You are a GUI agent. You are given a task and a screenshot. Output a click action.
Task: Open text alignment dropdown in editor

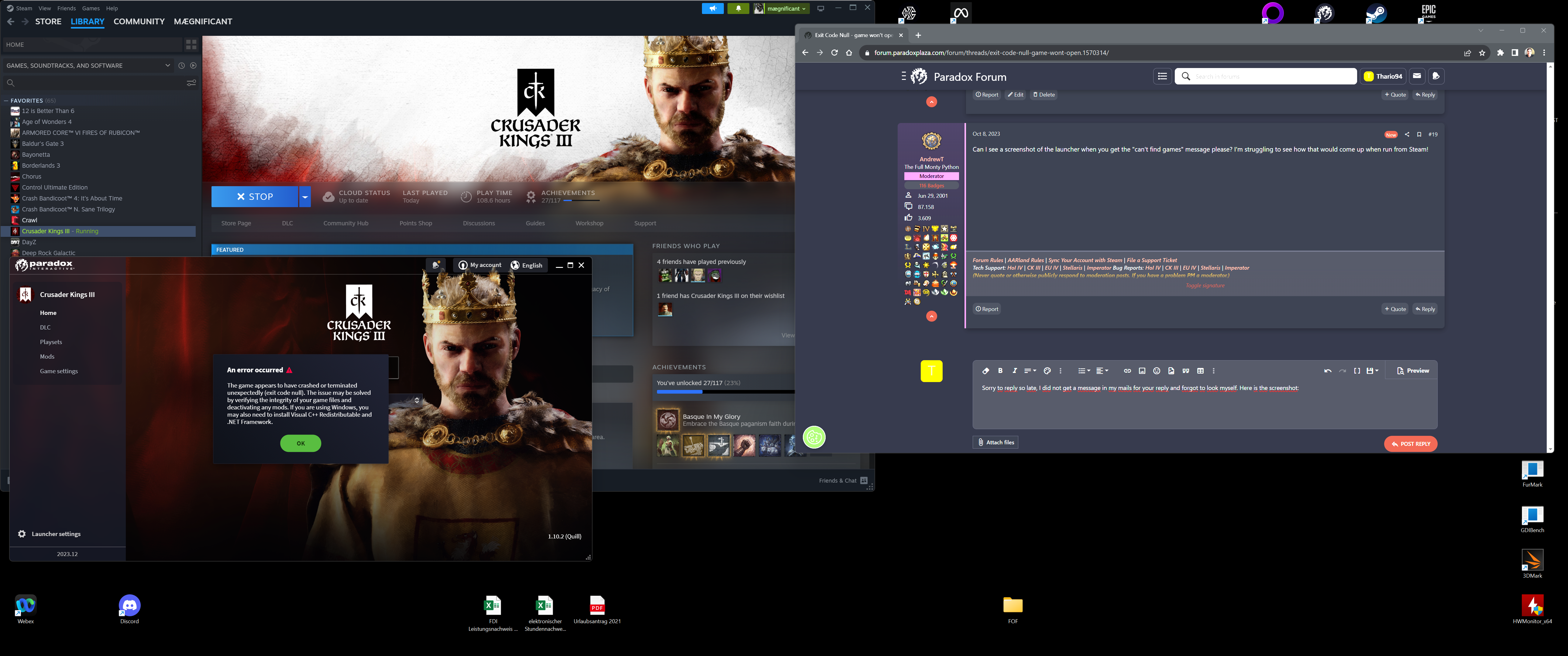1102,371
